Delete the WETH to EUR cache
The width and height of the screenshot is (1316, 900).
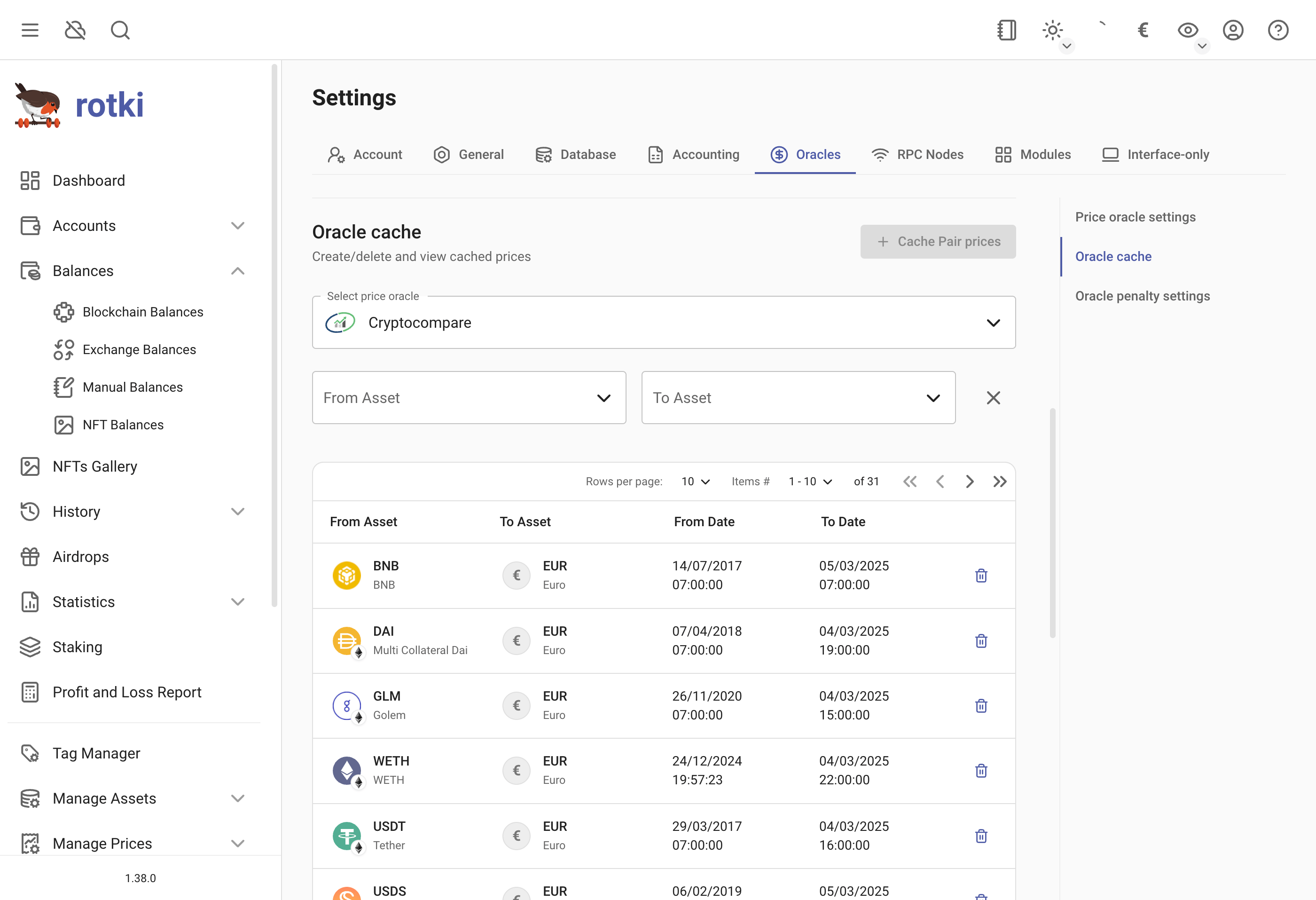pos(981,771)
